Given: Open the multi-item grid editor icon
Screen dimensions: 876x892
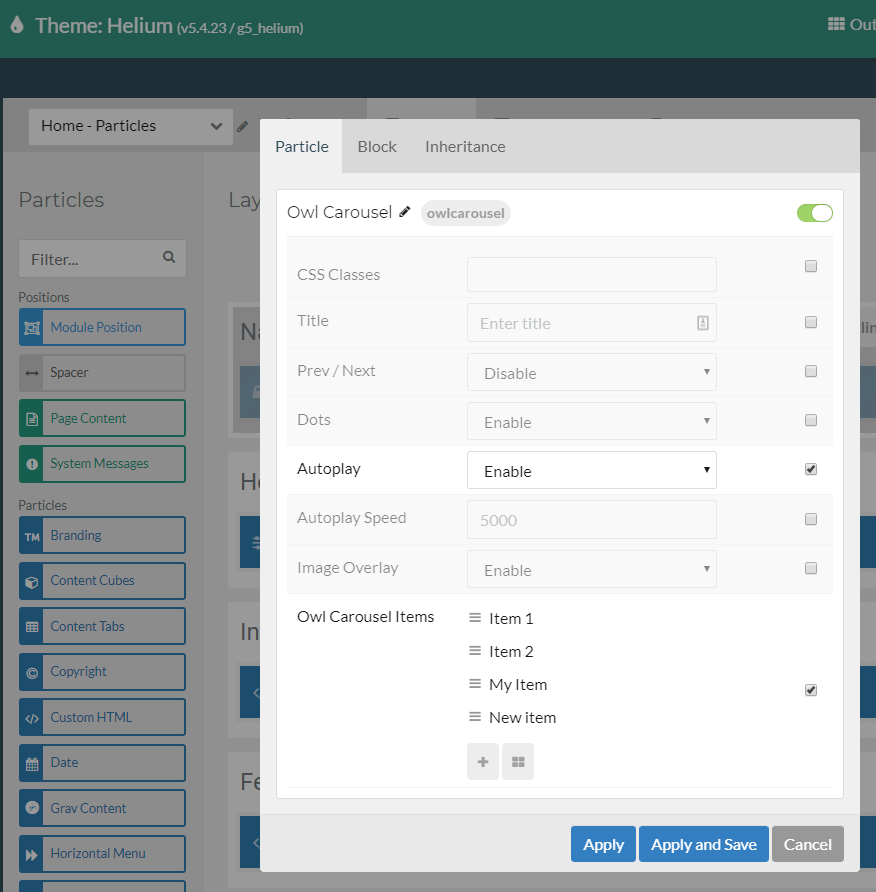Looking at the screenshot, I should point(518,762).
